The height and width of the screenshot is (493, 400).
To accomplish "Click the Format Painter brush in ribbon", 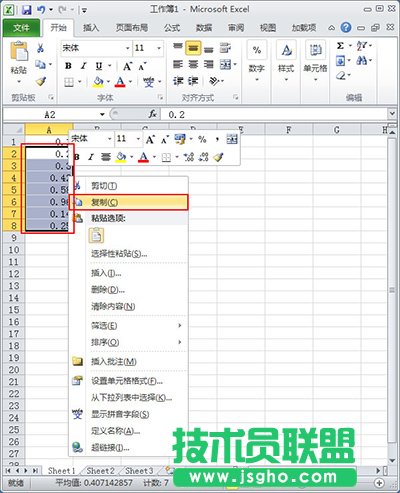I will click(x=41, y=81).
